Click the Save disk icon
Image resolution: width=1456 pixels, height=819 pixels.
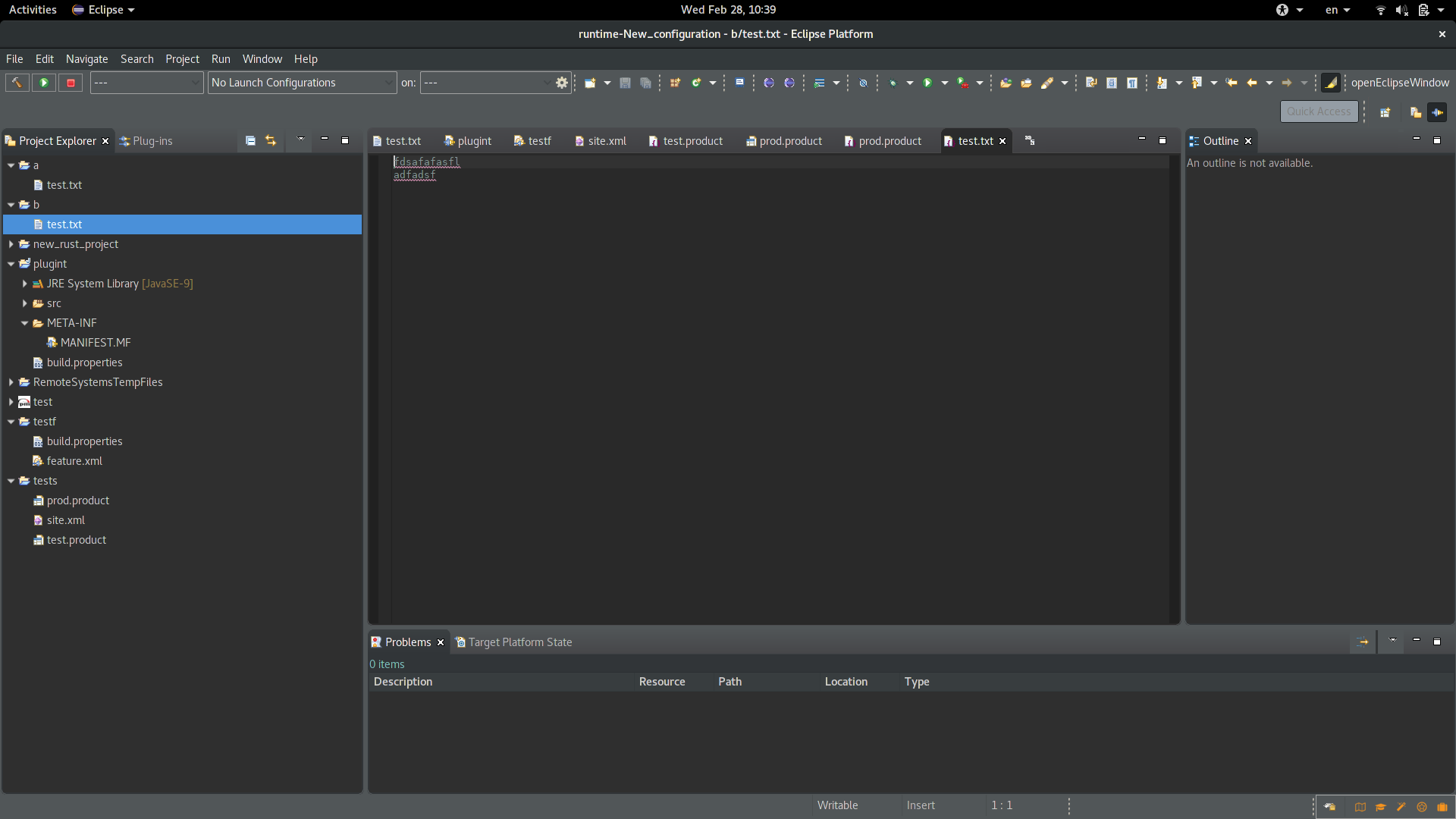(625, 83)
